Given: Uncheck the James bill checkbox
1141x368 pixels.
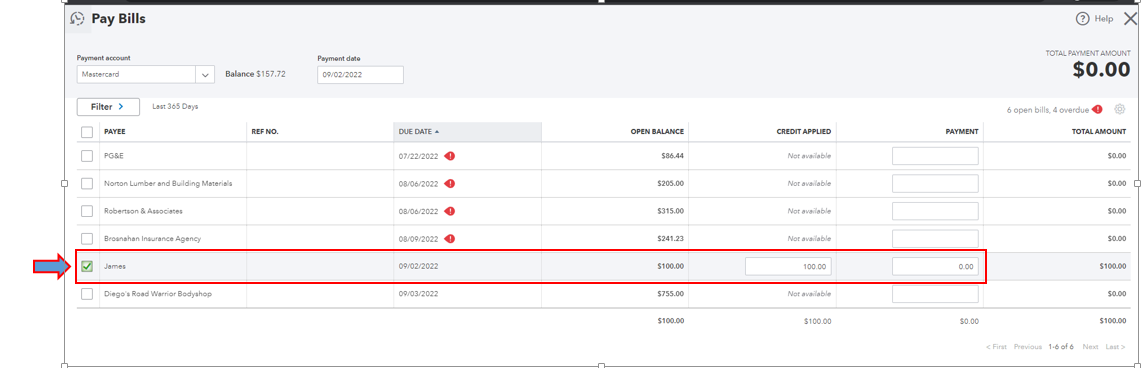Looking at the screenshot, I should (x=87, y=266).
